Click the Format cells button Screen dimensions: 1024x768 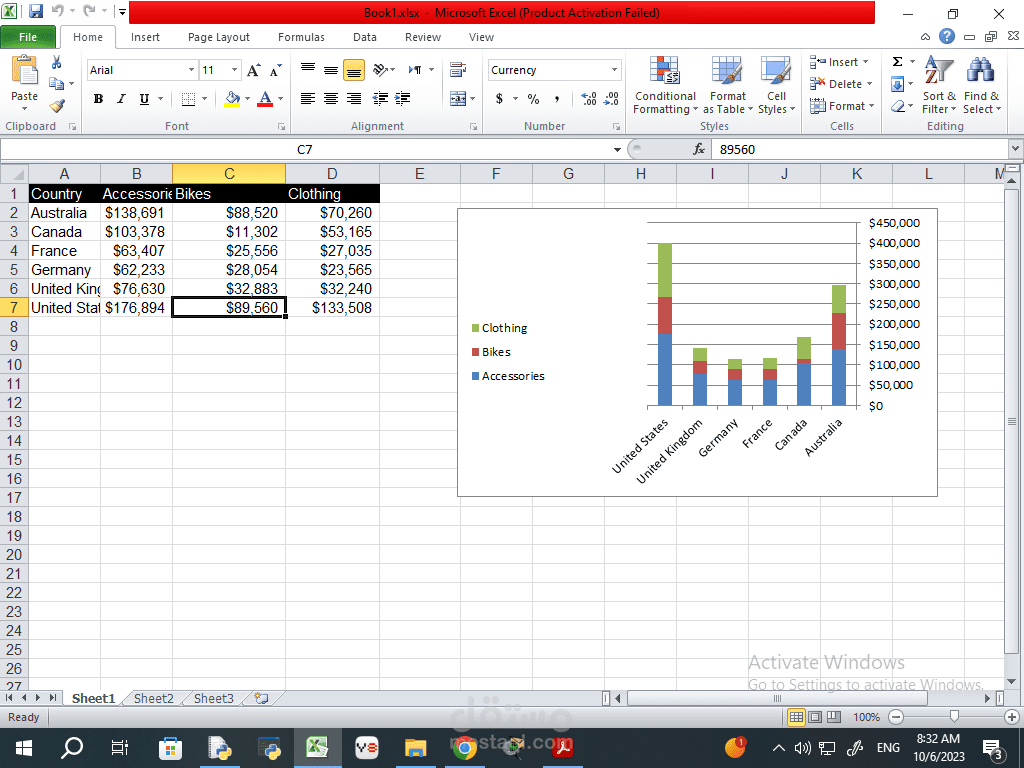pyautogui.click(x=842, y=106)
